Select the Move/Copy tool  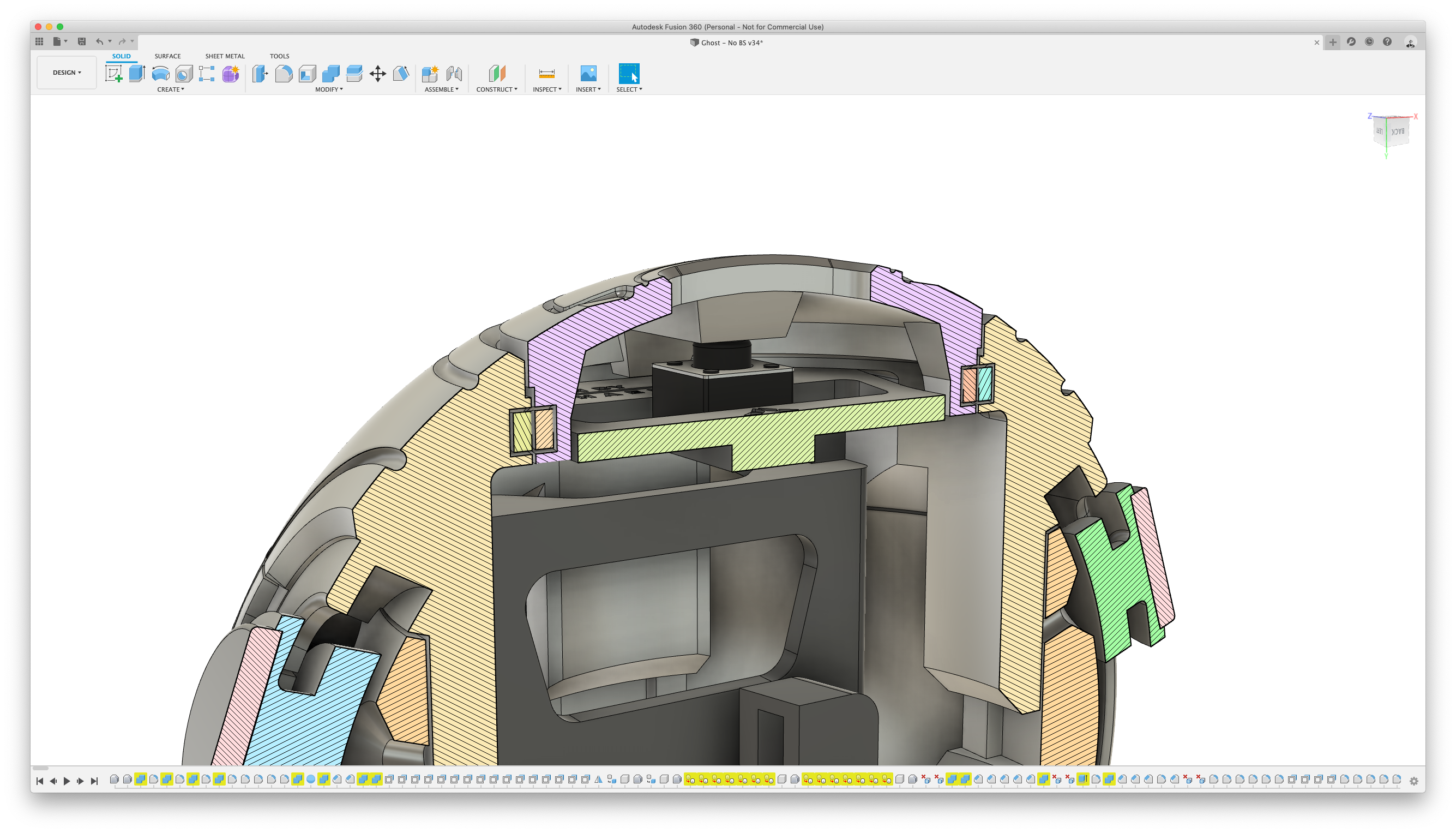pos(377,74)
